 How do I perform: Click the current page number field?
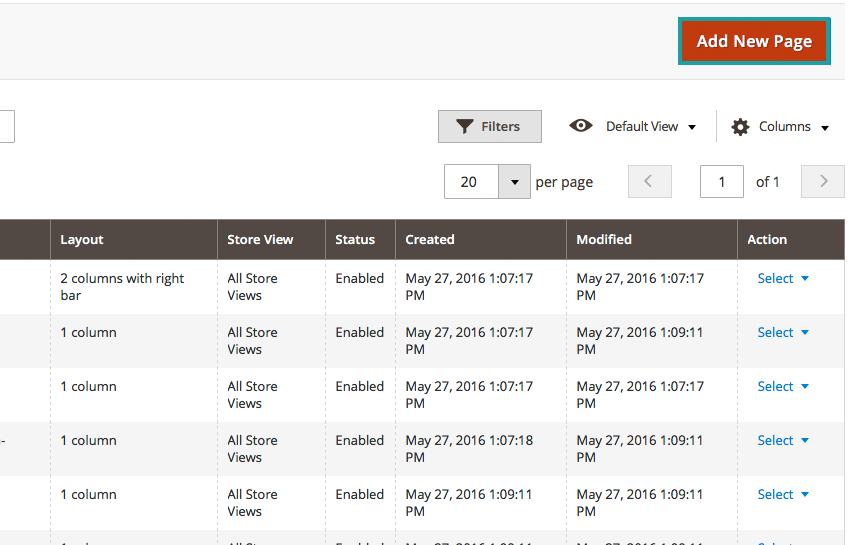coord(722,182)
